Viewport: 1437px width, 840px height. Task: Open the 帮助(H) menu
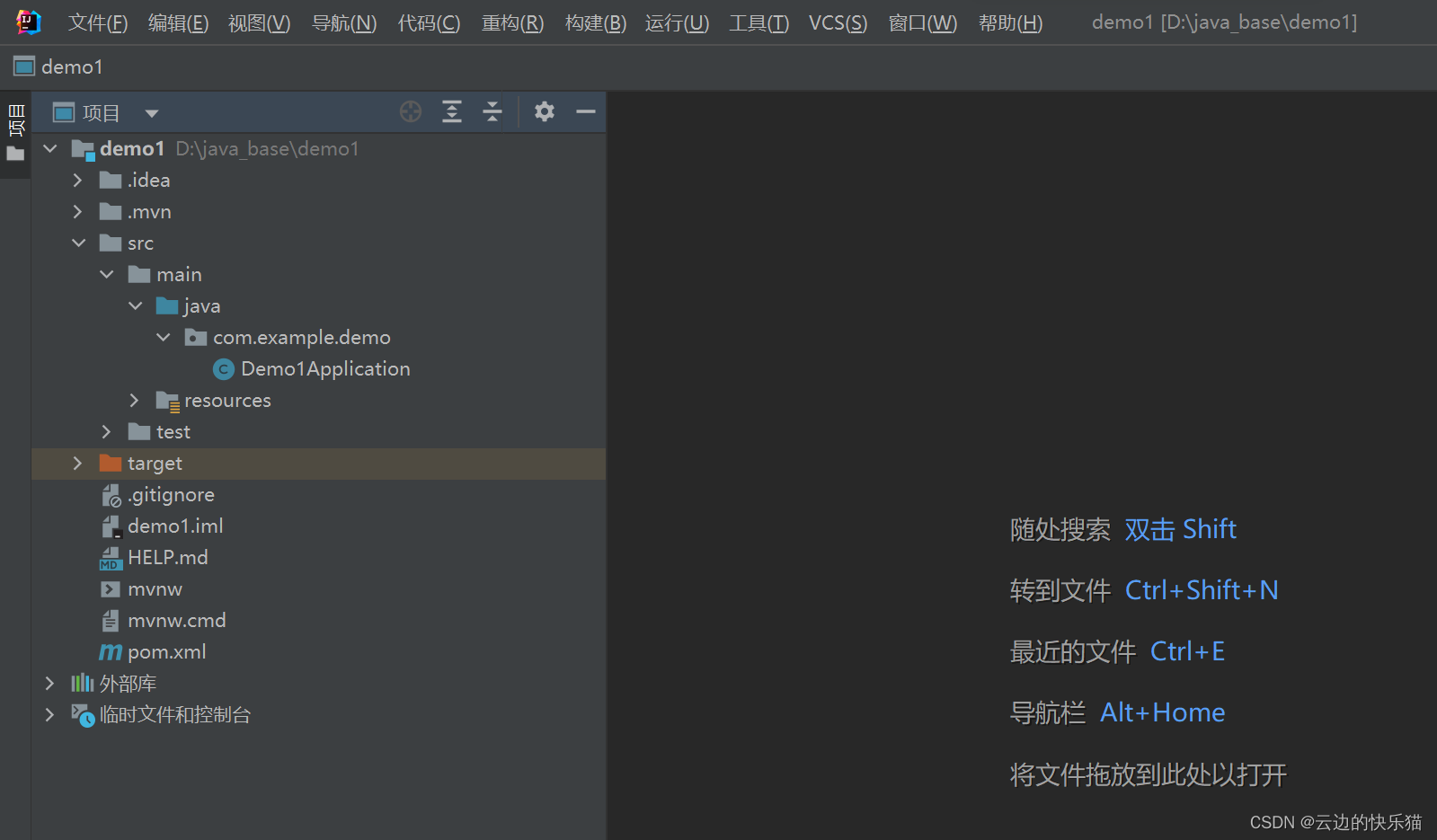click(1010, 22)
